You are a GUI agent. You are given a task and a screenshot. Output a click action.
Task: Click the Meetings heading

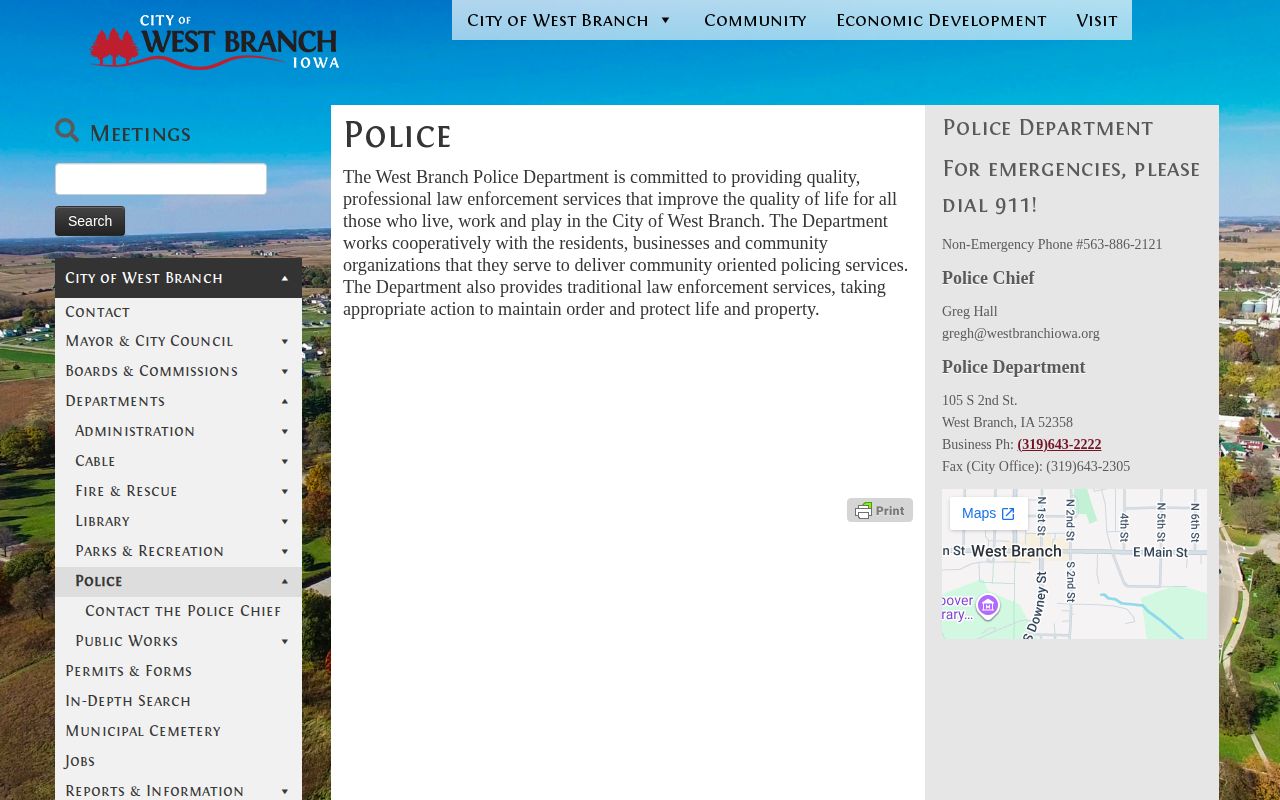tap(140, 133)
